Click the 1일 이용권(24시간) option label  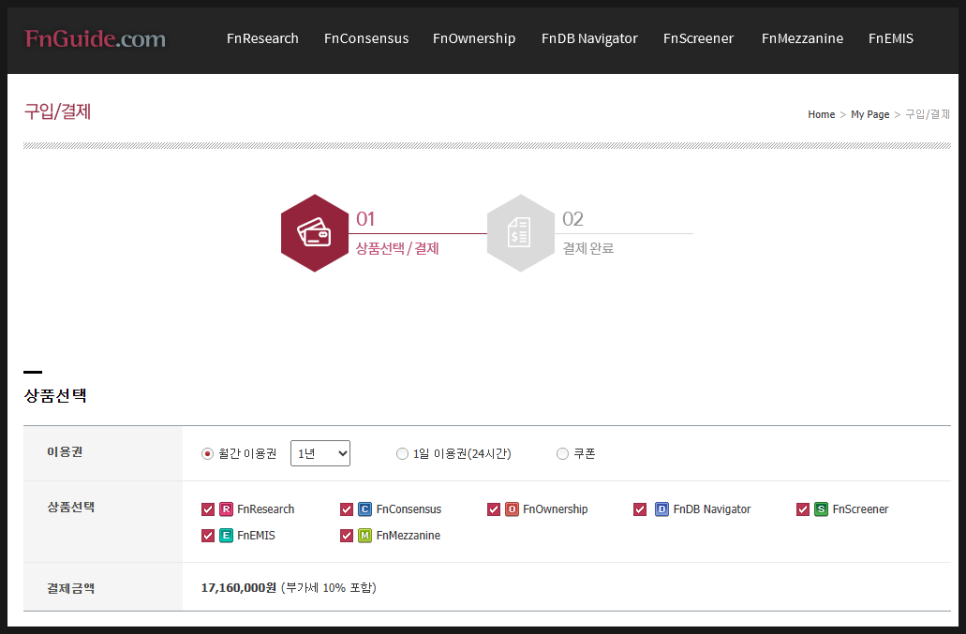pyautogui.click(x=462, y=454)
